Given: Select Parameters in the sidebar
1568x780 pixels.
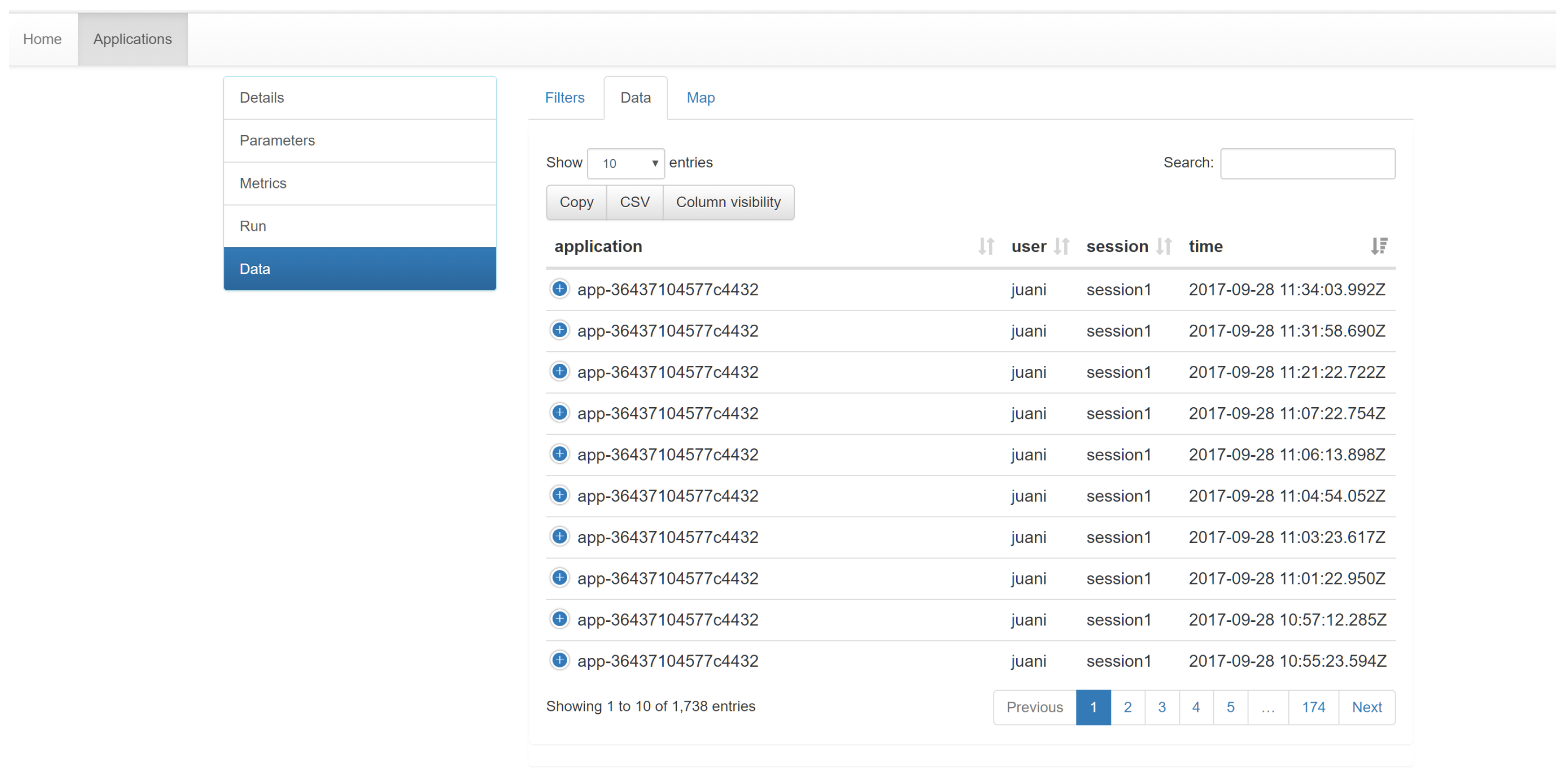Looking at the screenshot, I should click(x=360, y=141).
